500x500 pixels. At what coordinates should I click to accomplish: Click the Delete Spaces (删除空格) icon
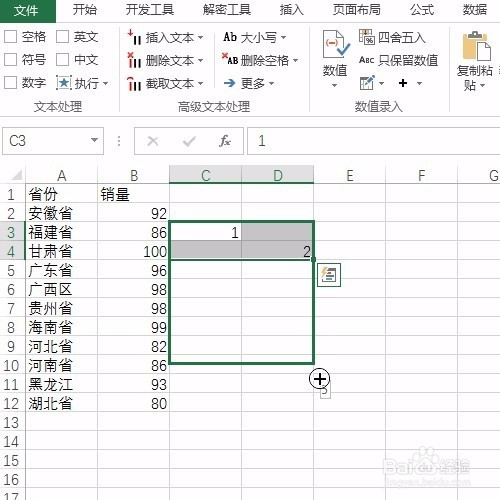coord(230,59)
